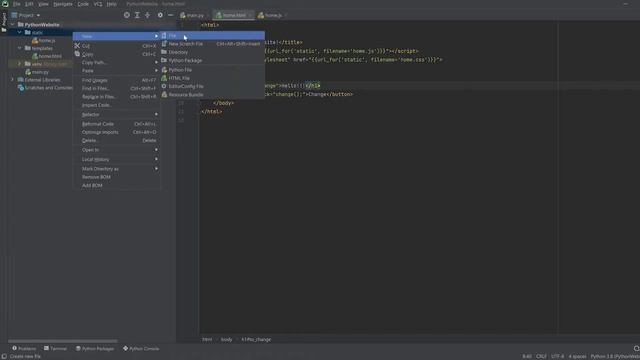Select main.py in project tree

[37, 72]
